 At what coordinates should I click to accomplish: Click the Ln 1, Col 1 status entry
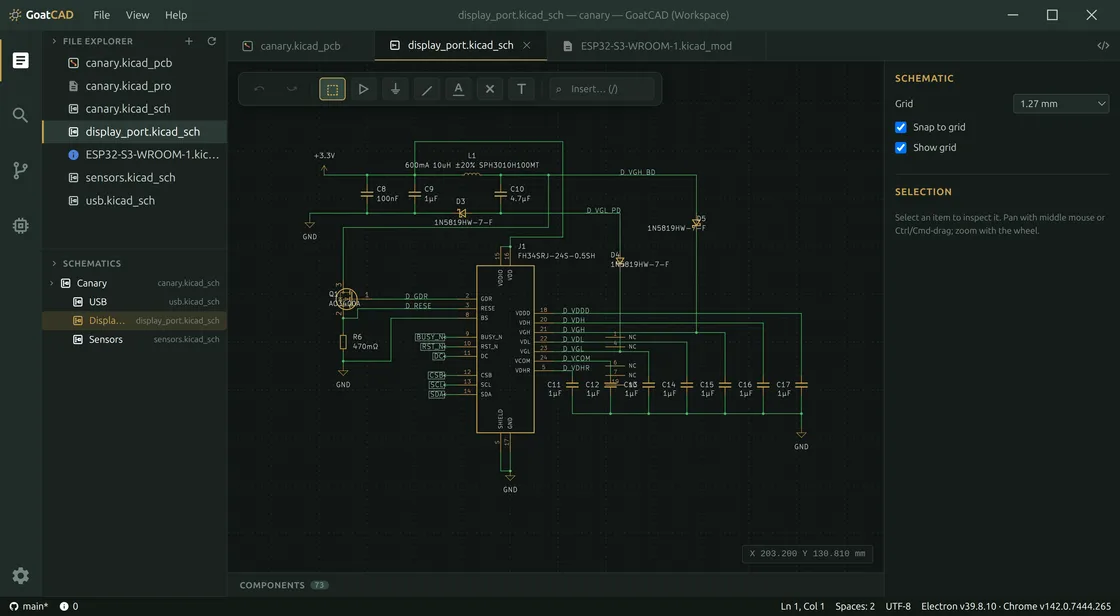802,606
